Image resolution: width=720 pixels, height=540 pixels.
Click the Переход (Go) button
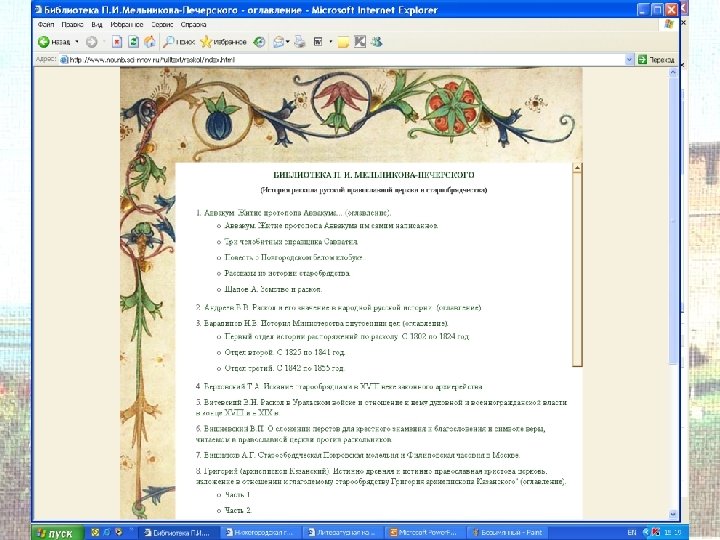(656, 60)
